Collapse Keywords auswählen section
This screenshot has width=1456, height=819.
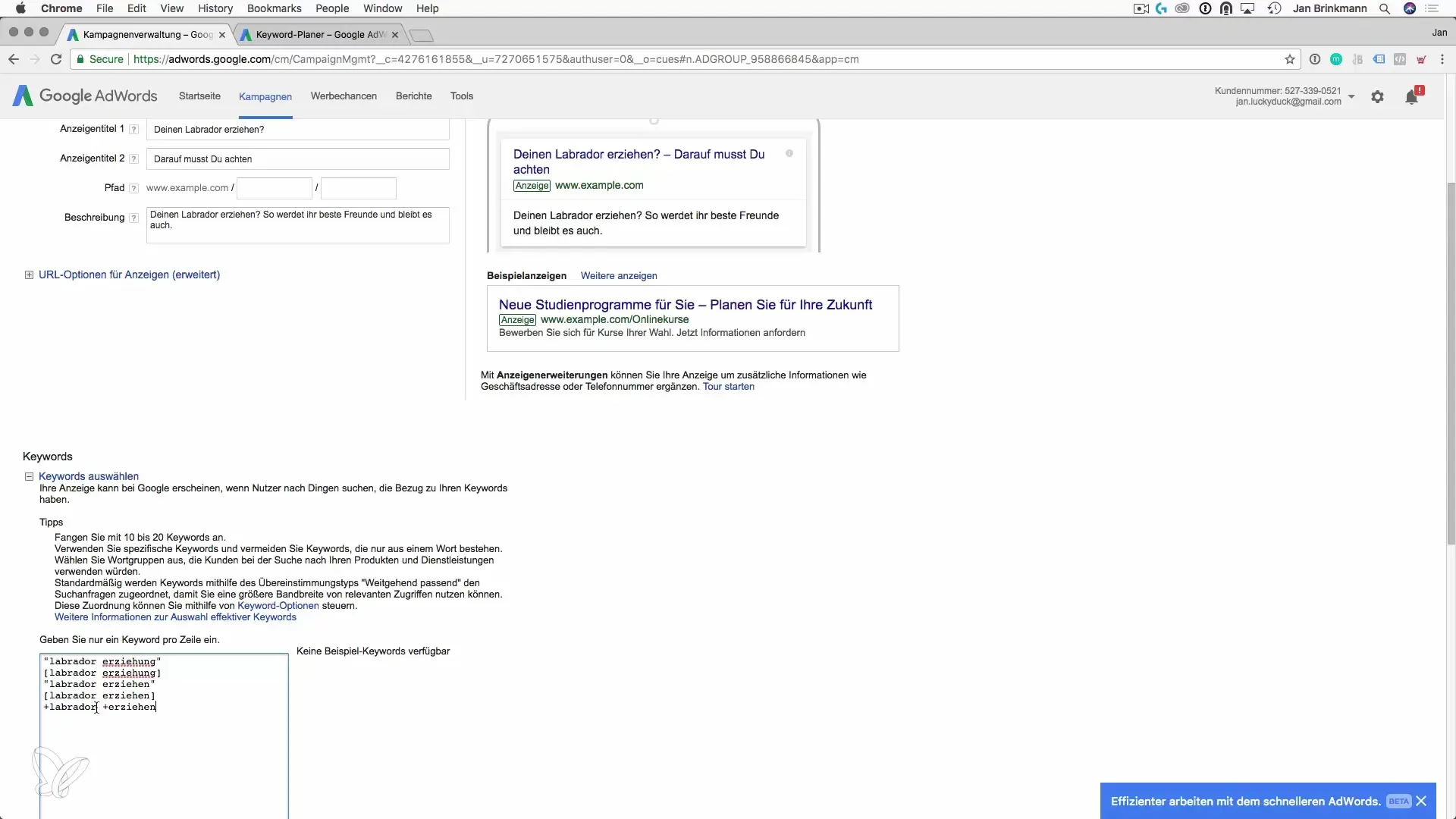tap(29, 477)
